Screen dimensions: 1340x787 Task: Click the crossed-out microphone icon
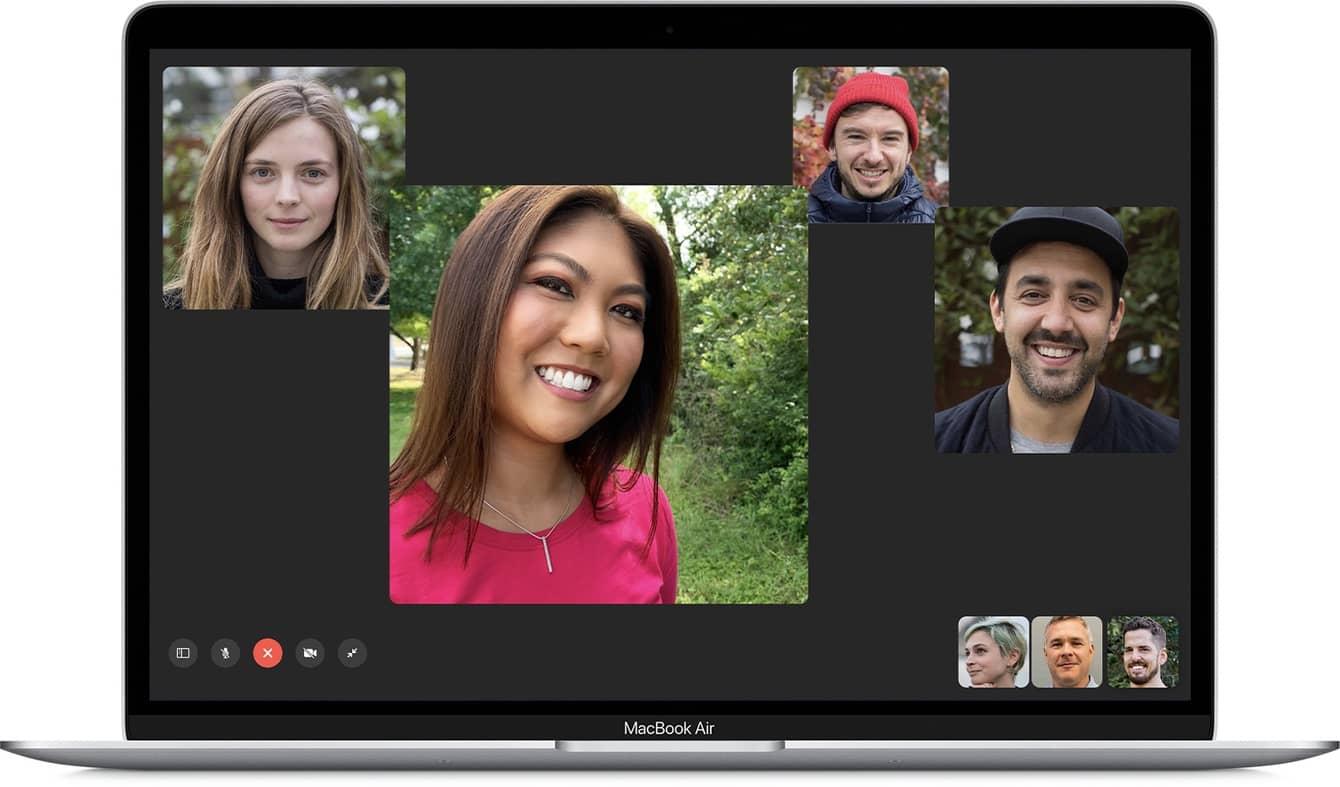[225, 653]
